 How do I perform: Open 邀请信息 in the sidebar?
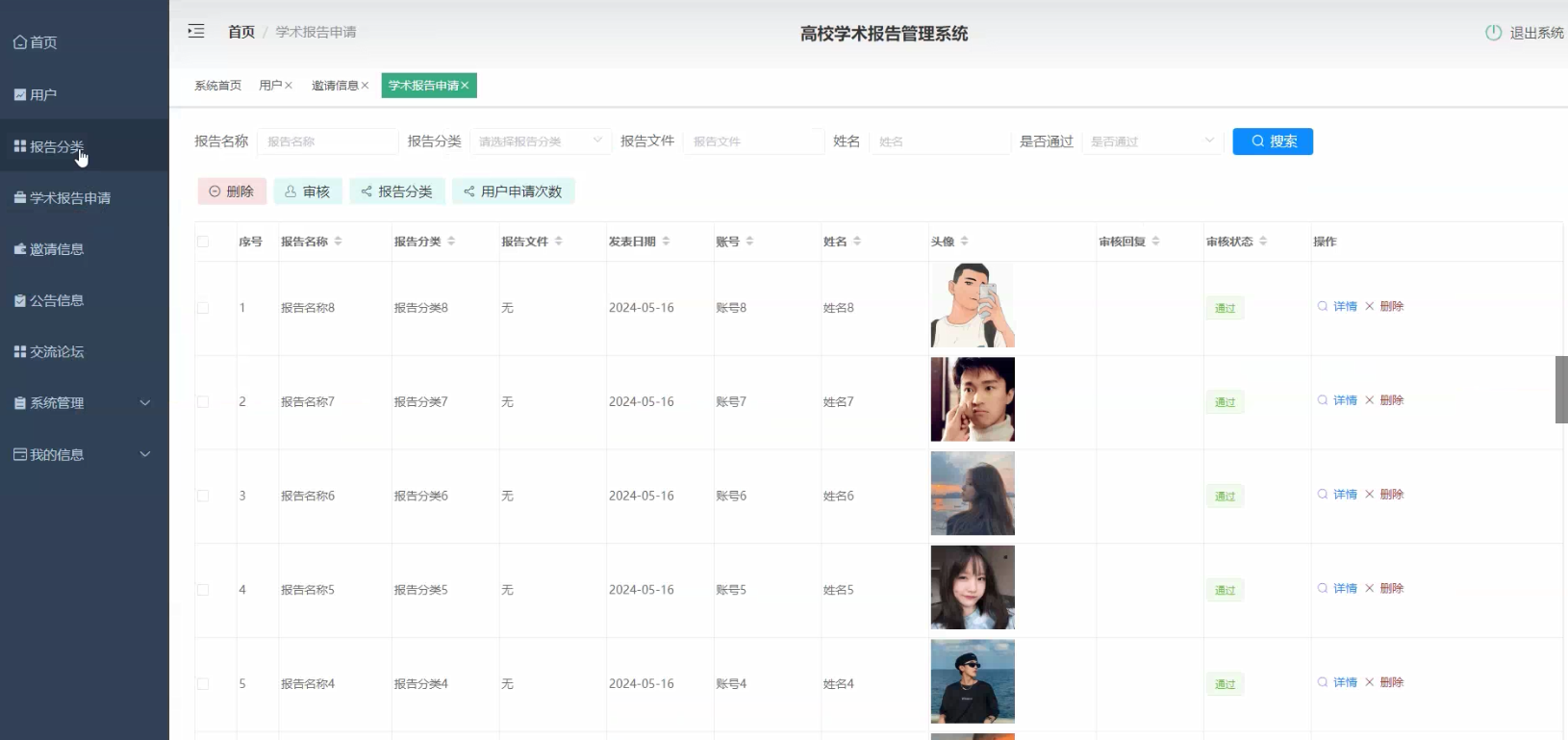click(x=85, y=249)
